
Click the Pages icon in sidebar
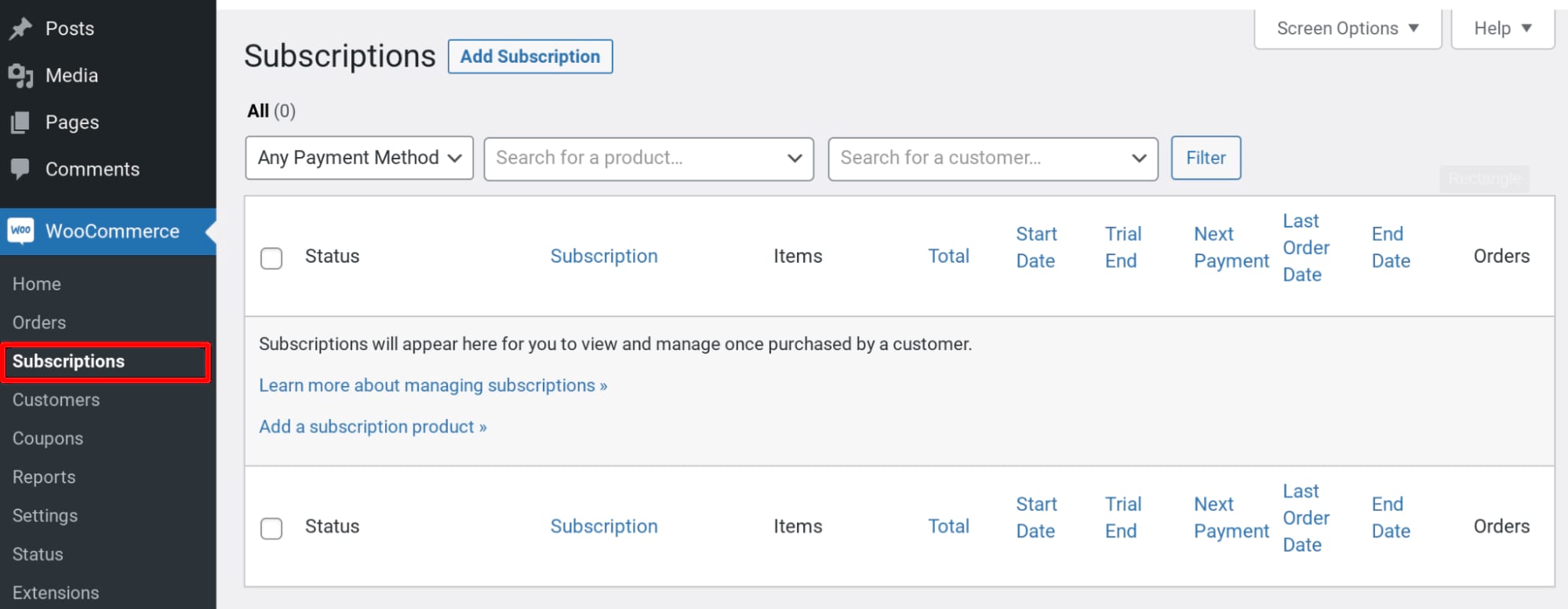[20, 122]
